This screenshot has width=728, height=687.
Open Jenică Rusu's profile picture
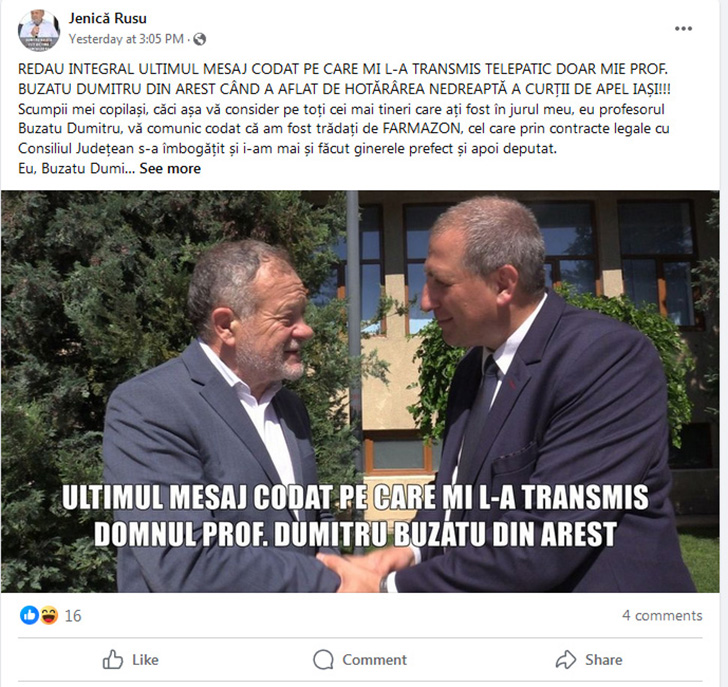39,30
